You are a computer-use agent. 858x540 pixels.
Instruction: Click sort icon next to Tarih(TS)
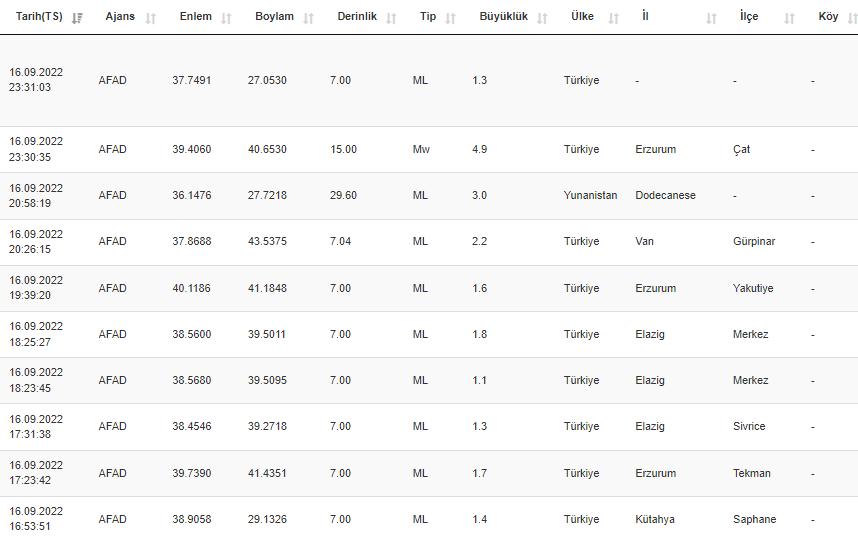78,18
